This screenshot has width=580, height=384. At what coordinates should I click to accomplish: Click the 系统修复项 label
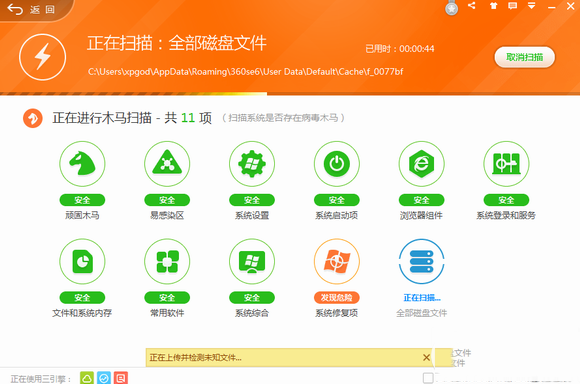point(337,313)
